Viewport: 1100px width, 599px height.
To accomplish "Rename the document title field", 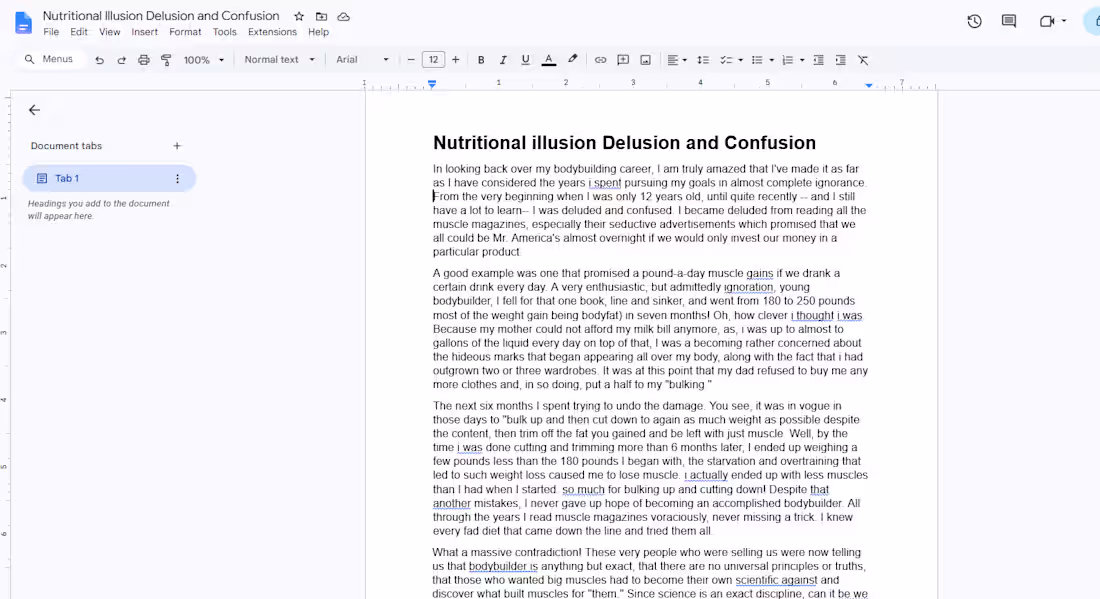I will 161,16.
